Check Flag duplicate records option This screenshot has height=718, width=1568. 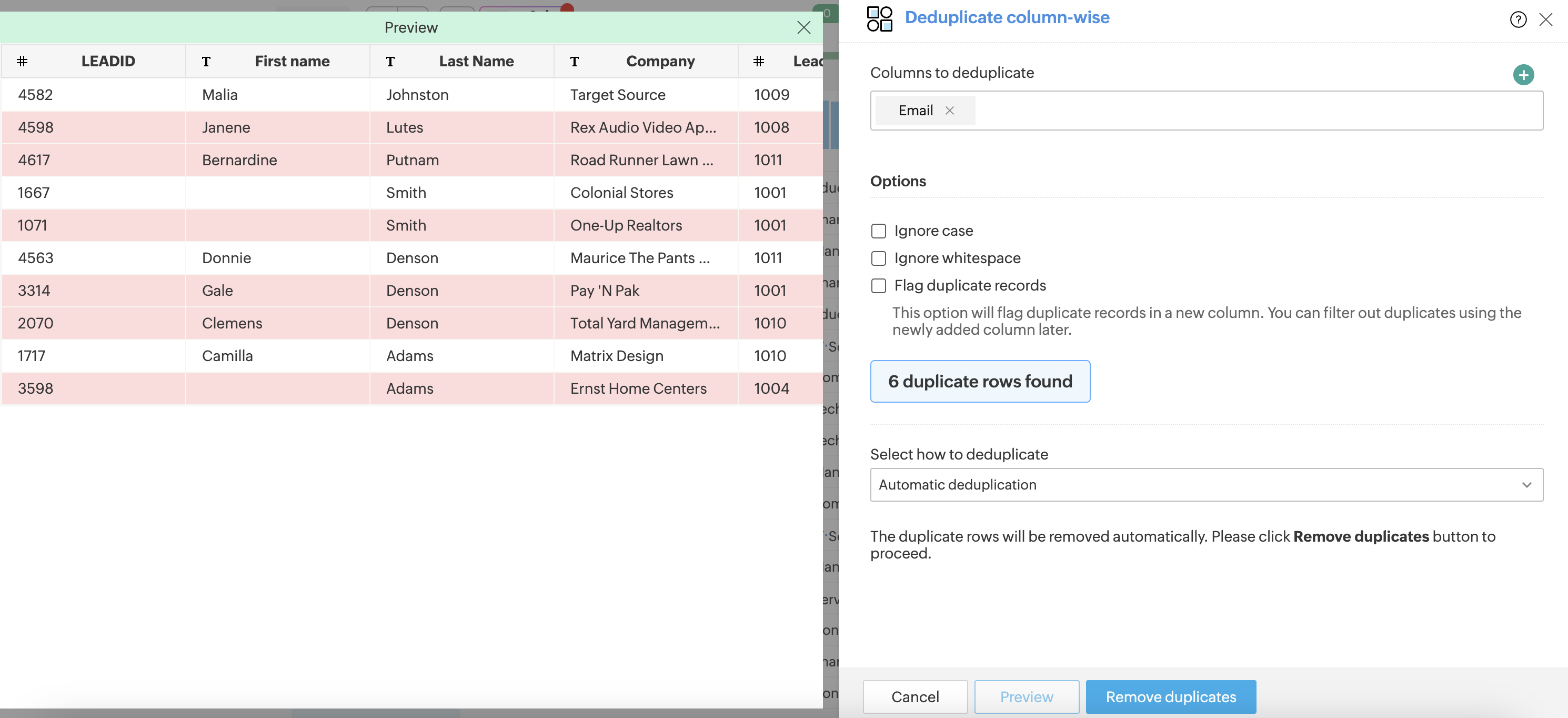click(878, 286)
